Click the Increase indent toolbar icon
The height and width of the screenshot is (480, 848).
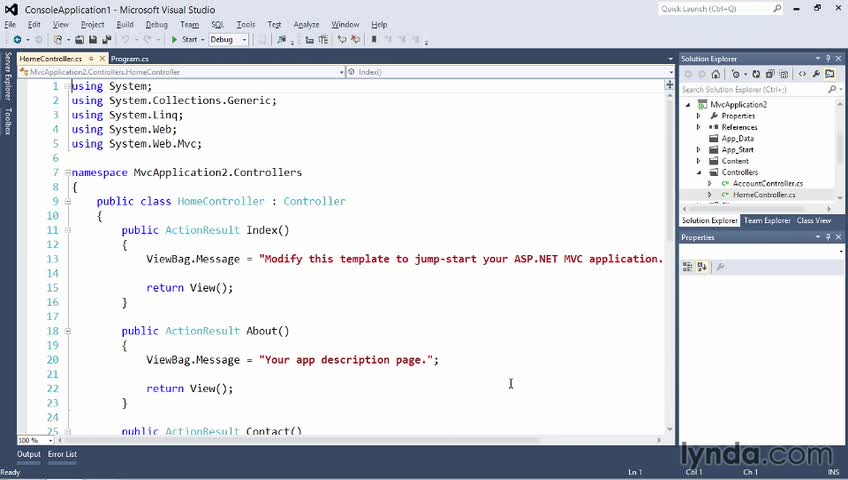(x=323, y=39)
